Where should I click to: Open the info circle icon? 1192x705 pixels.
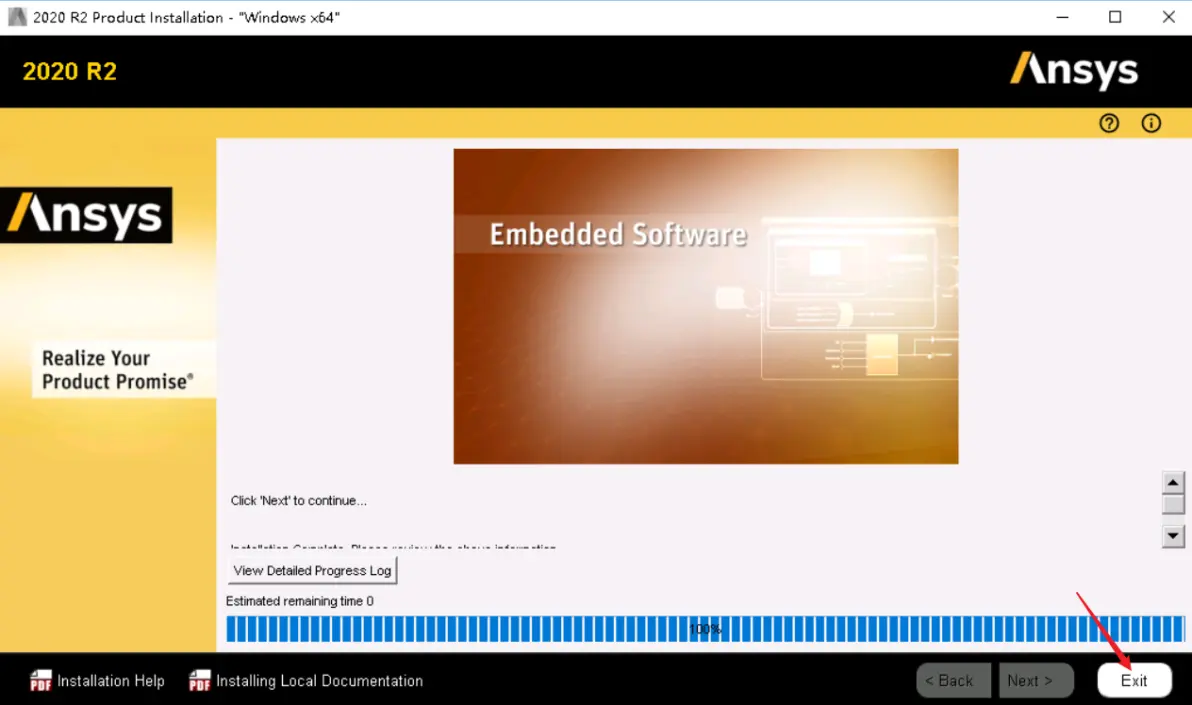(1151, 123)
